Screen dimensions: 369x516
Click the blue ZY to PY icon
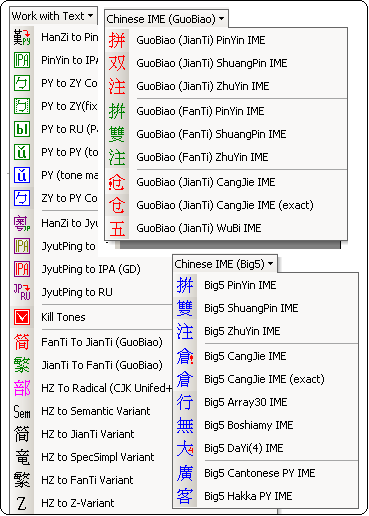point(22,198)
